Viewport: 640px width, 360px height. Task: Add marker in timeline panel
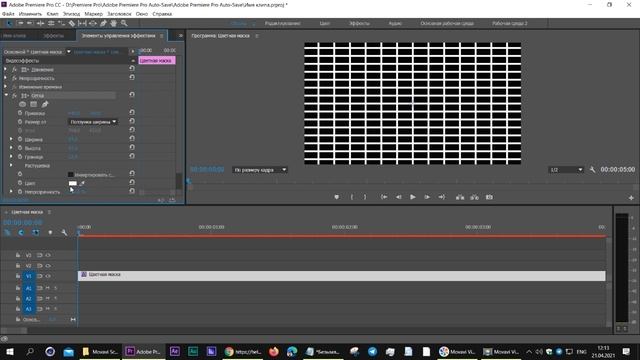click(50, 232)
